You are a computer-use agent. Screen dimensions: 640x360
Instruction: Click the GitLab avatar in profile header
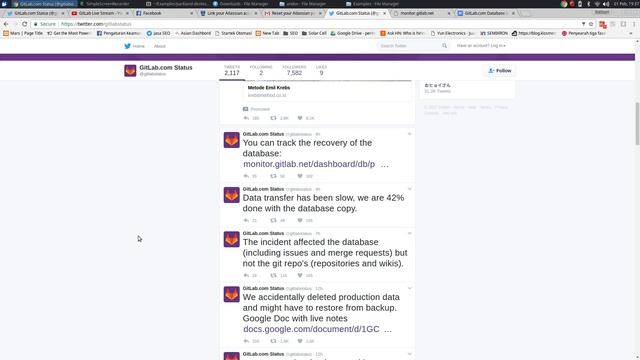coord(130,71)
